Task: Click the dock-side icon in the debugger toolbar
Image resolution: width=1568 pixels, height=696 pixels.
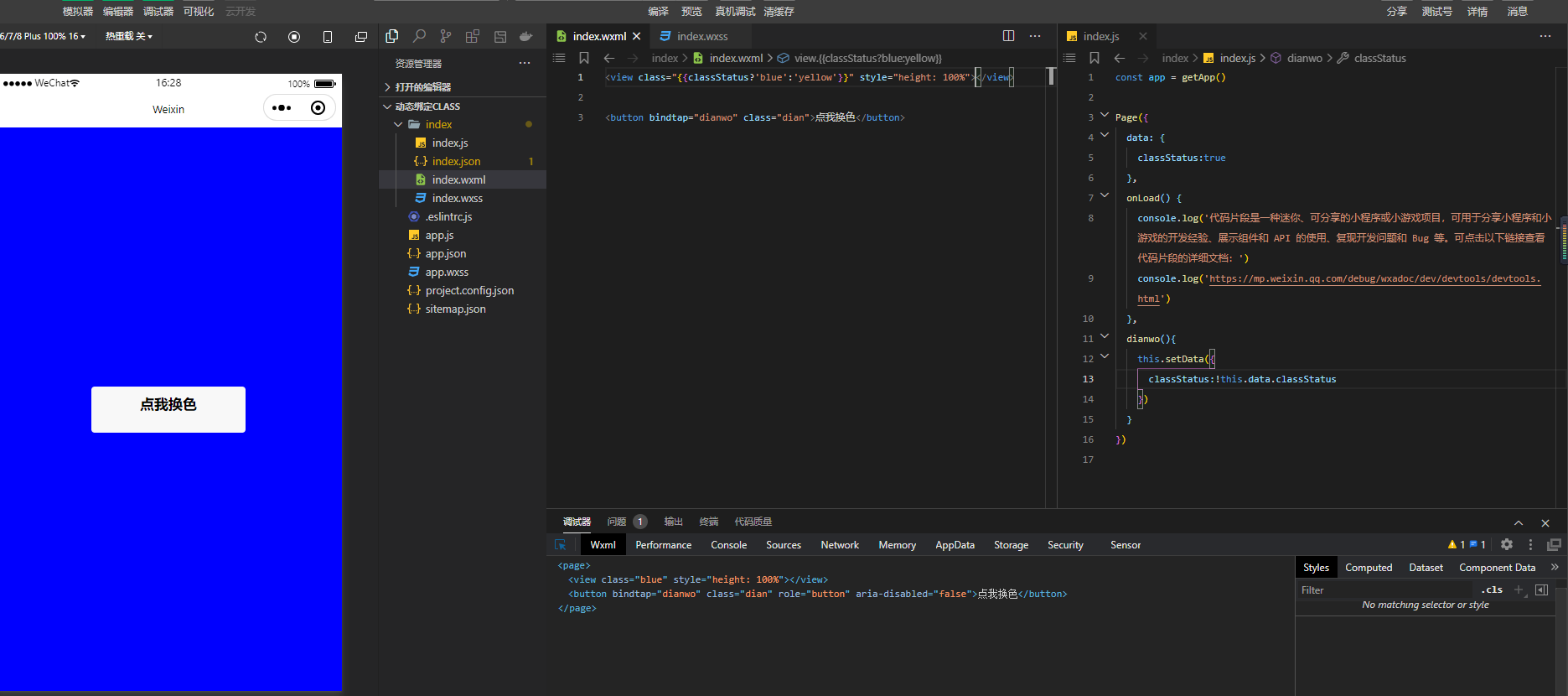Action: 1554,544
